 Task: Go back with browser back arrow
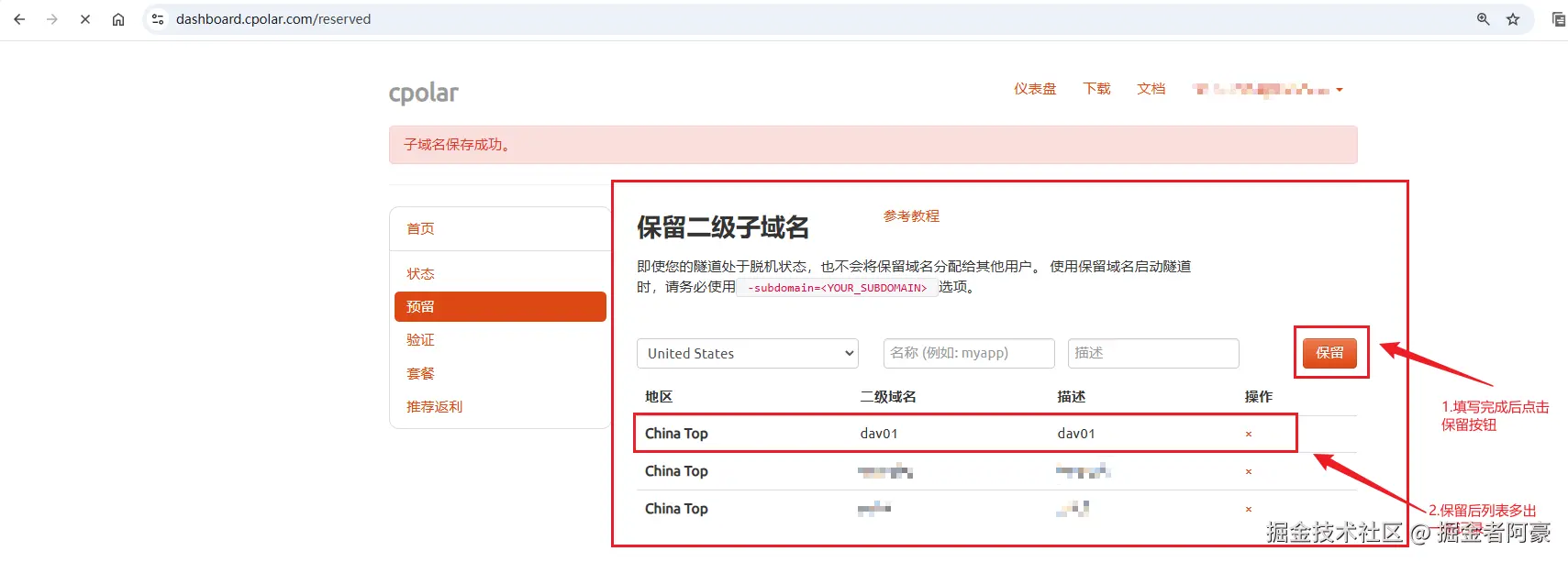[19, 19]
